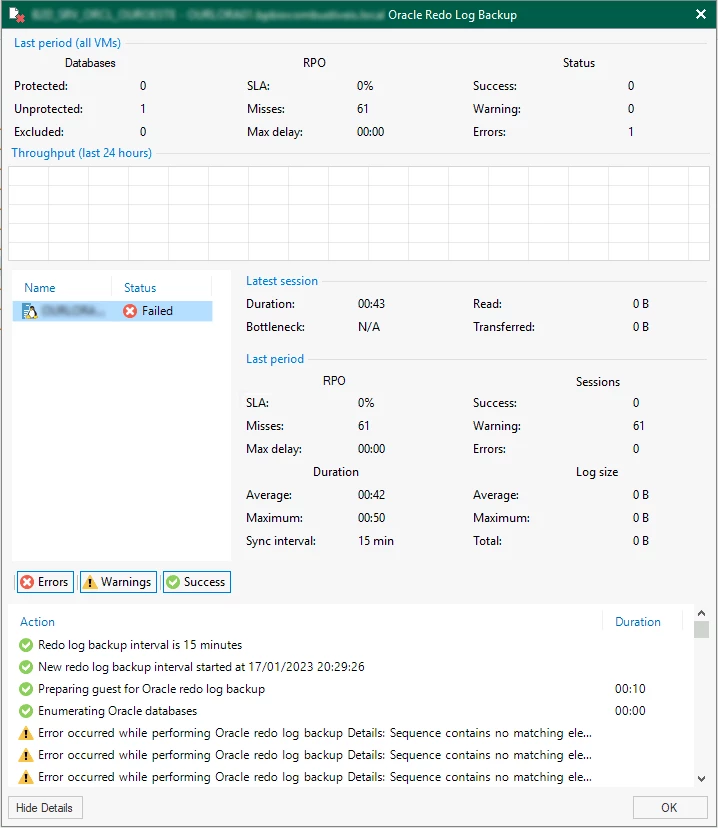The width and height of the screenshot is (718, 828).
Task: Click the '00:10' duration value in log
Action: point(630,689)
